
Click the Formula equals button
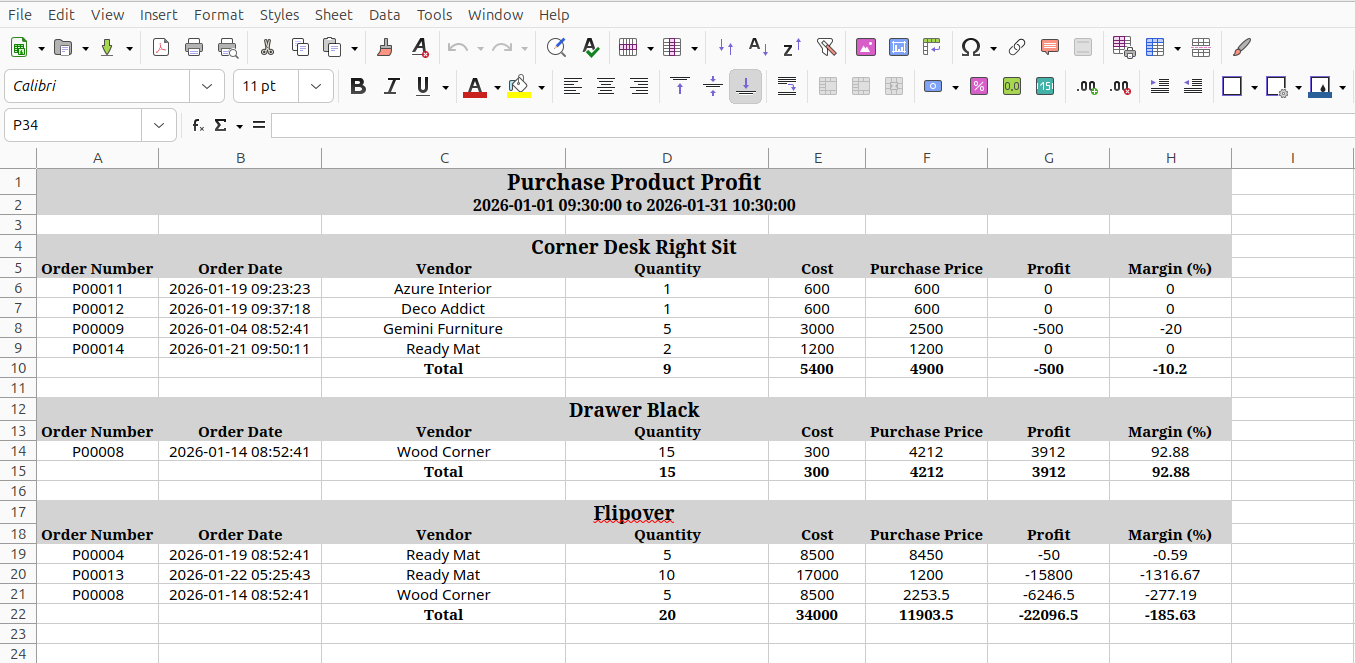tap(258, 125)
